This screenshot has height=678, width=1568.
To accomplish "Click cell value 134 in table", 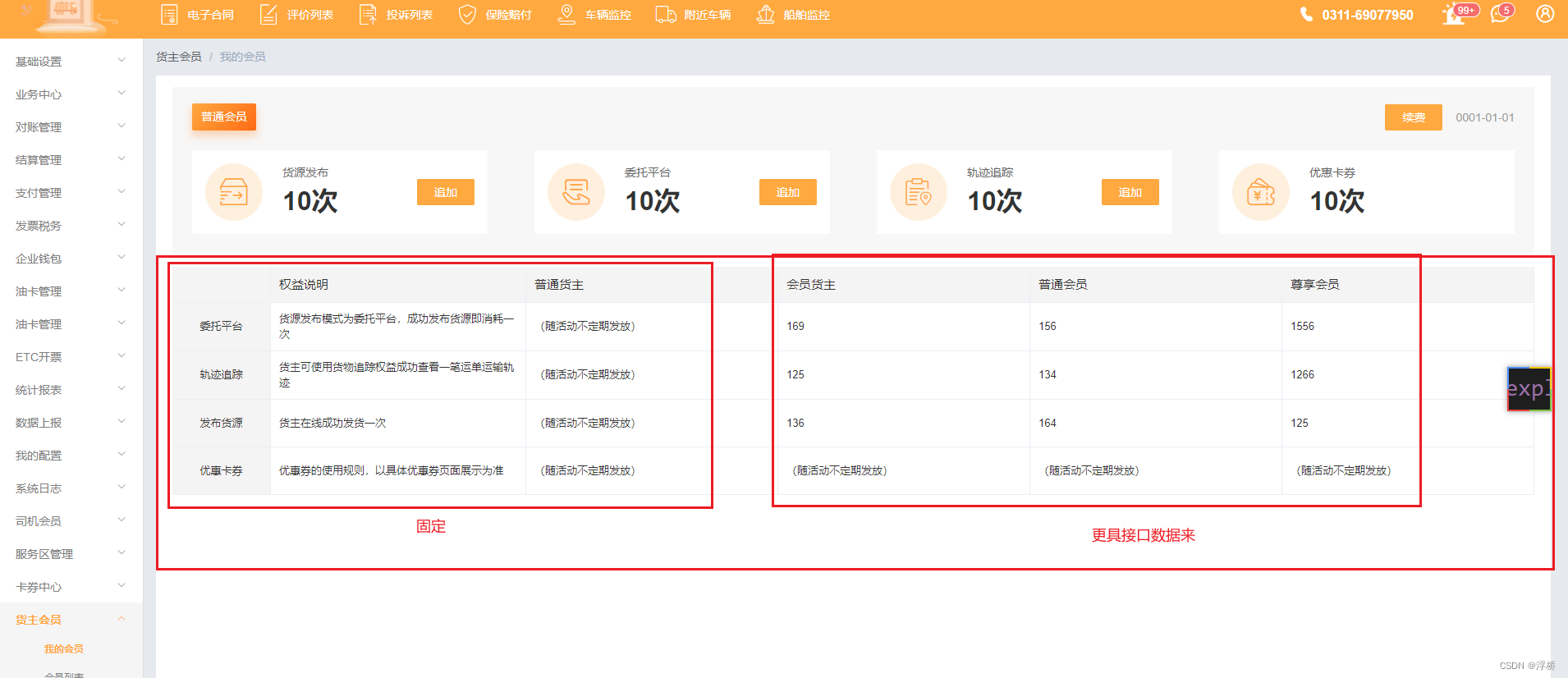I will (x=1048, y=375).
